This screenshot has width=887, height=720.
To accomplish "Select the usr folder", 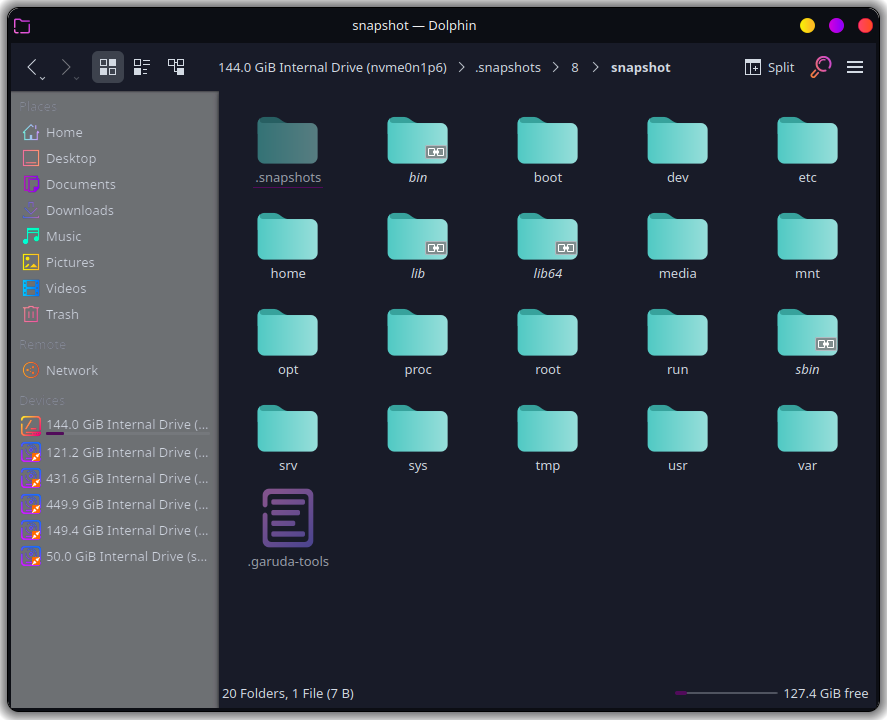I will pos(678,429).
